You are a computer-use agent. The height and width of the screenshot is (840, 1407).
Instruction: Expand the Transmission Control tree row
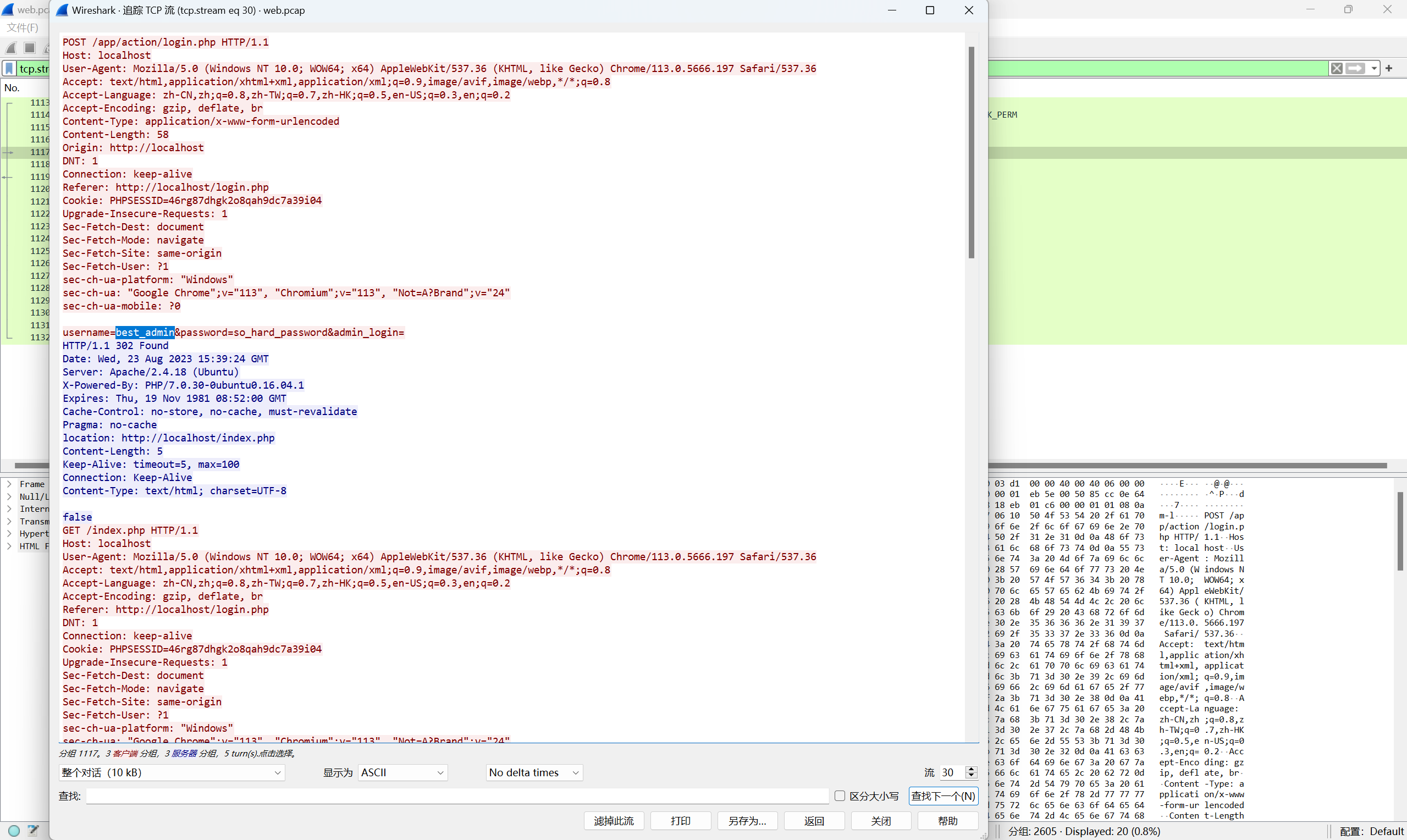[9, 521]
